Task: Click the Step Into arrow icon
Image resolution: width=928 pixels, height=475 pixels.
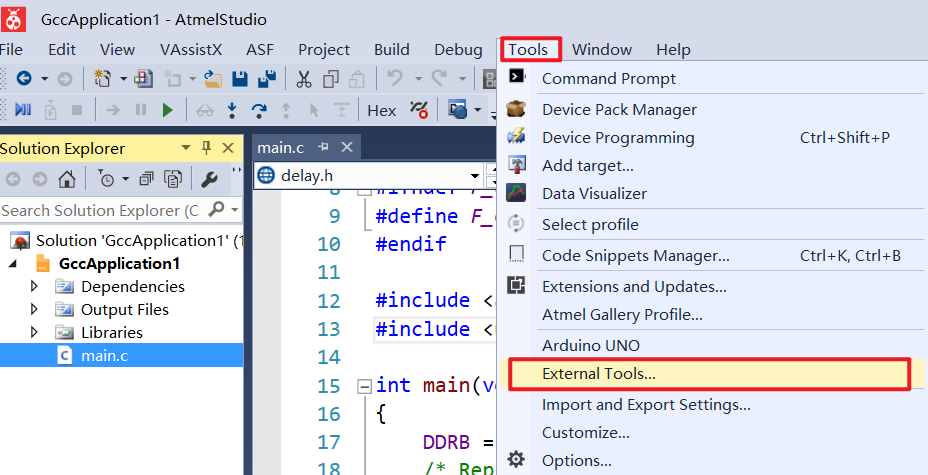Action: pos(232,109)
